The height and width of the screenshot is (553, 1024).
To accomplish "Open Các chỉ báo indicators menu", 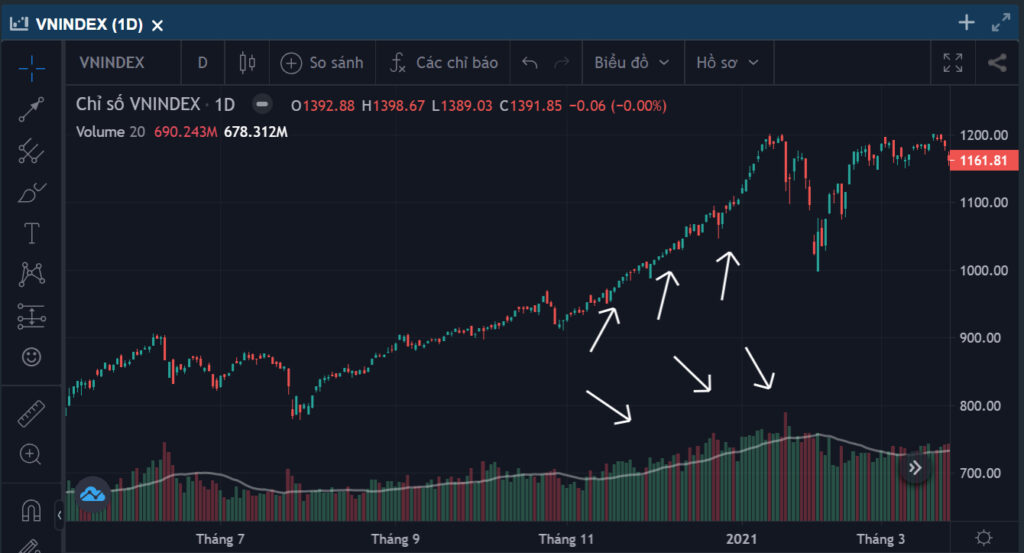I will [x=444, y=63].
